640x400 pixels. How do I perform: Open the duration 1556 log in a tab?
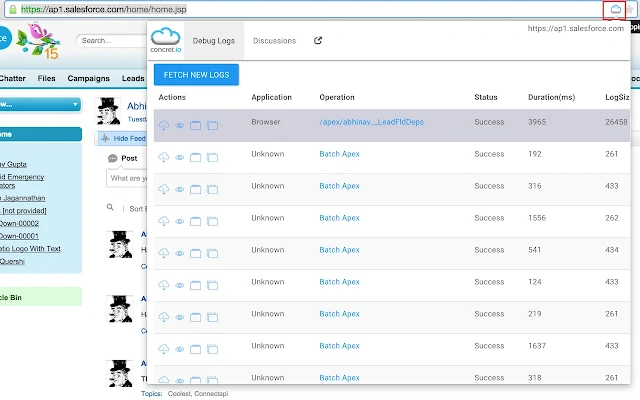tap(196, 221)
